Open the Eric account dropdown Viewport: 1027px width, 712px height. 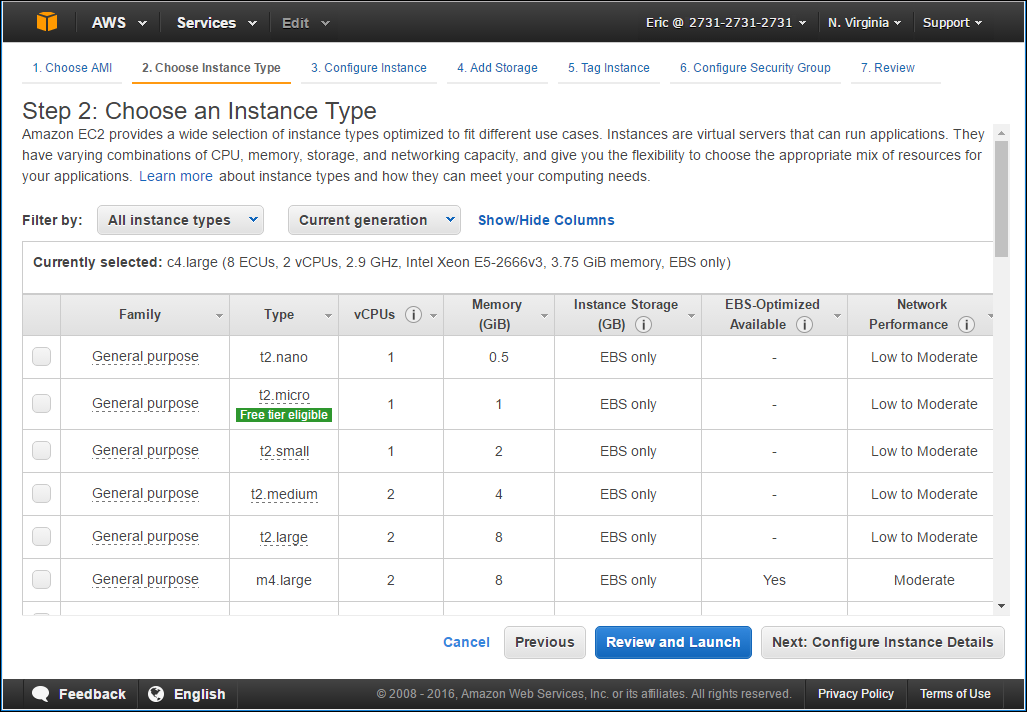tap(726, 23)
